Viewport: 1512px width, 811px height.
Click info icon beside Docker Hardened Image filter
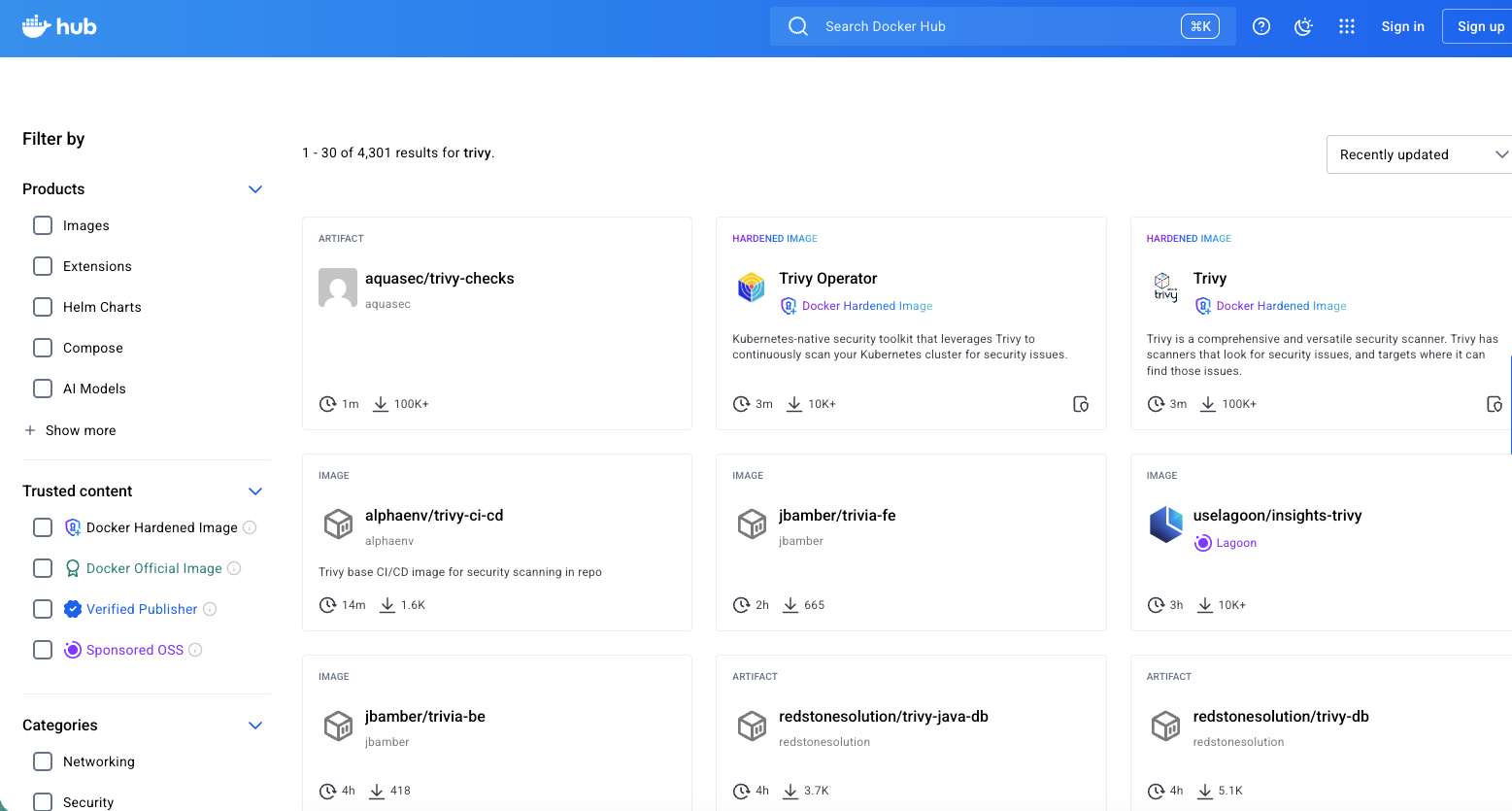pyautogui.click(x=250, y=527)
